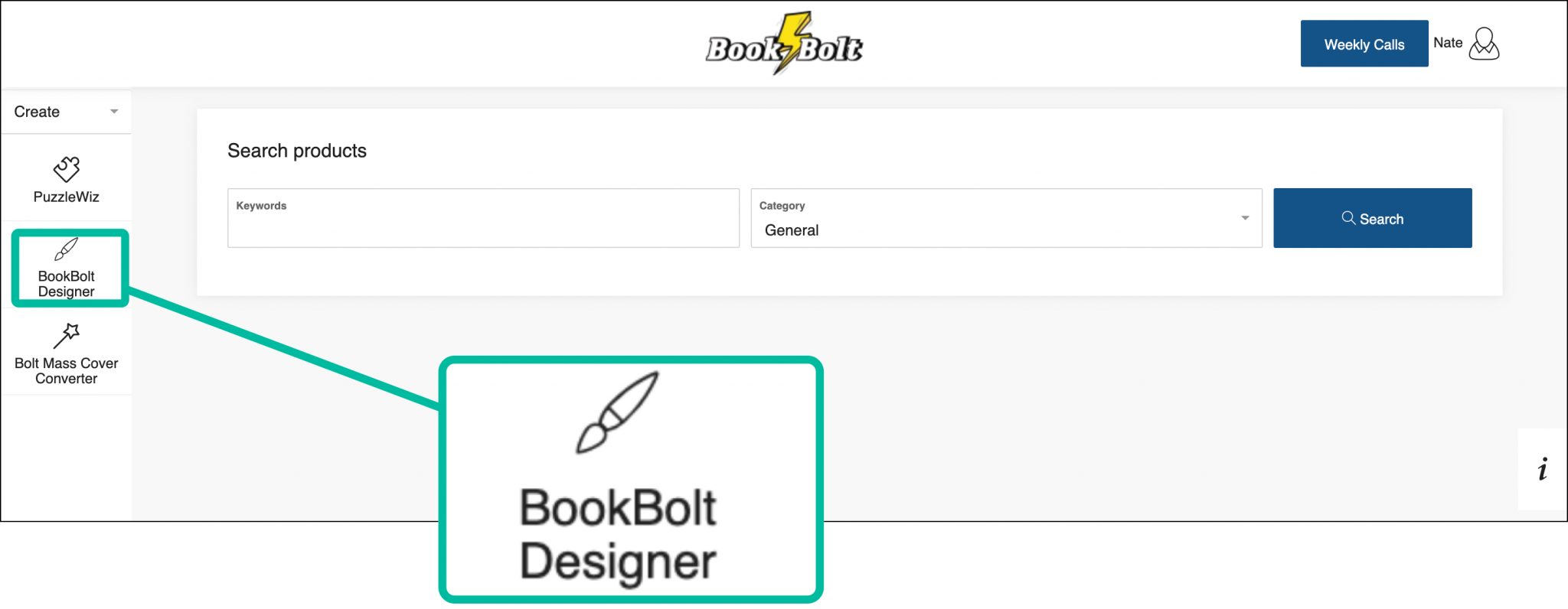Image resolution: width=1568 pixels, height=609 pixels.
Task: Click the Weekly Calls button
Action: coord(1364,44)
